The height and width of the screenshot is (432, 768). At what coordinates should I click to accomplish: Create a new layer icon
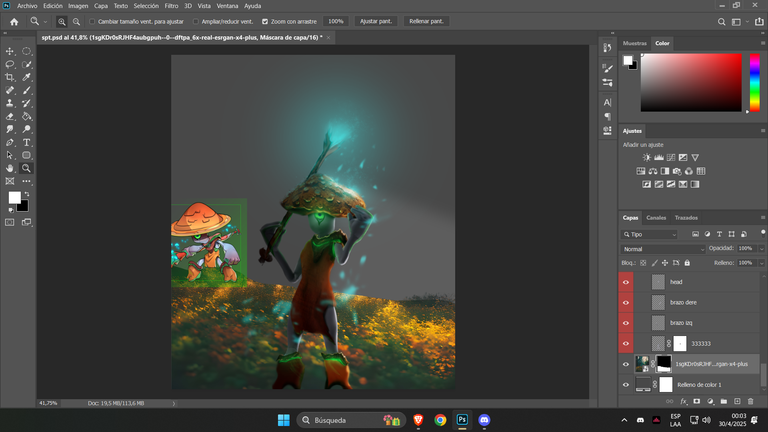click(737, 401)
